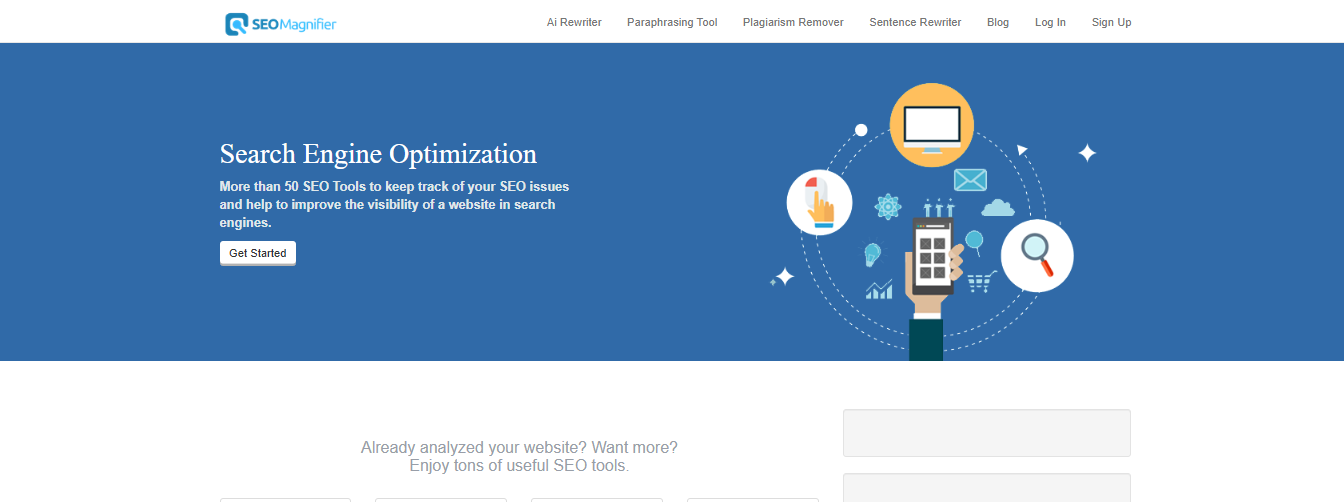The width and height of the screenshot is (1344, 502).
Task: Click the 'Enjoy tons of useful SEO tools.' text
Action: coord(519,466)
